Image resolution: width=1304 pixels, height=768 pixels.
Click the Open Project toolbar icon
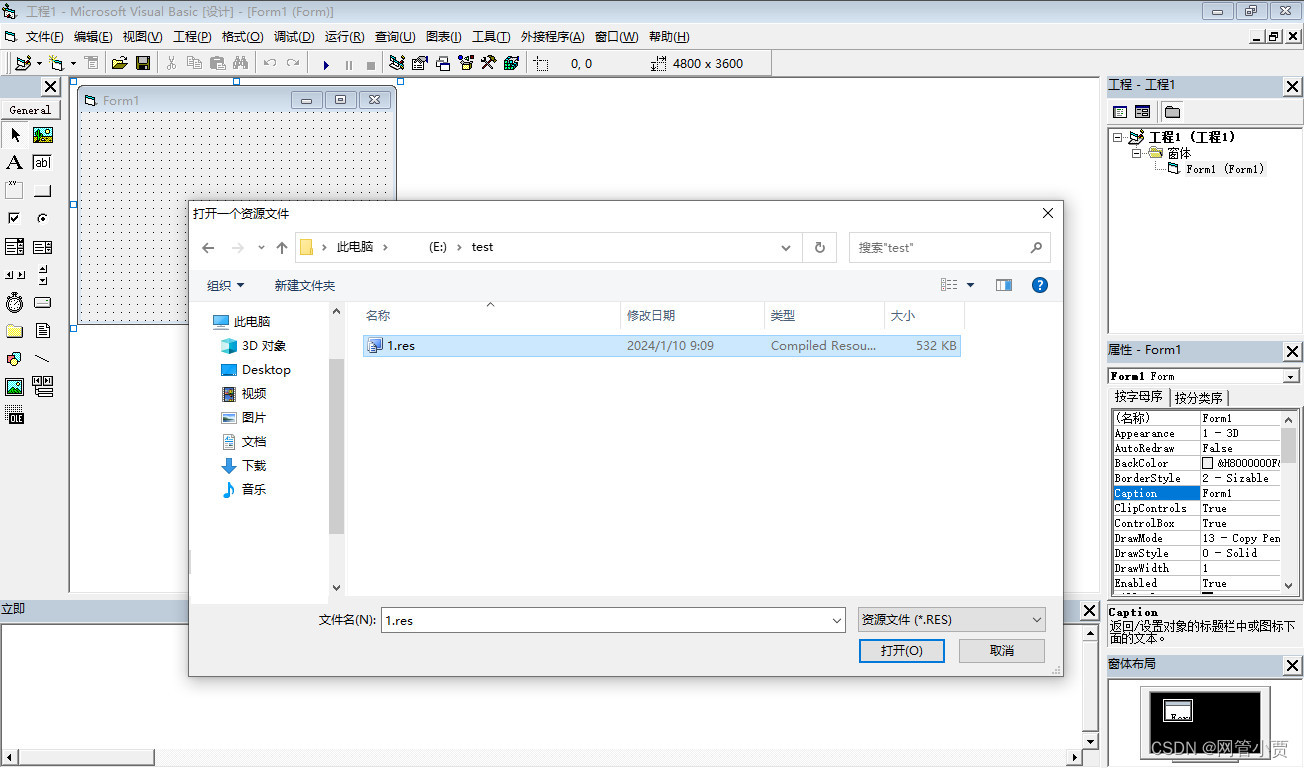point(120,63)
